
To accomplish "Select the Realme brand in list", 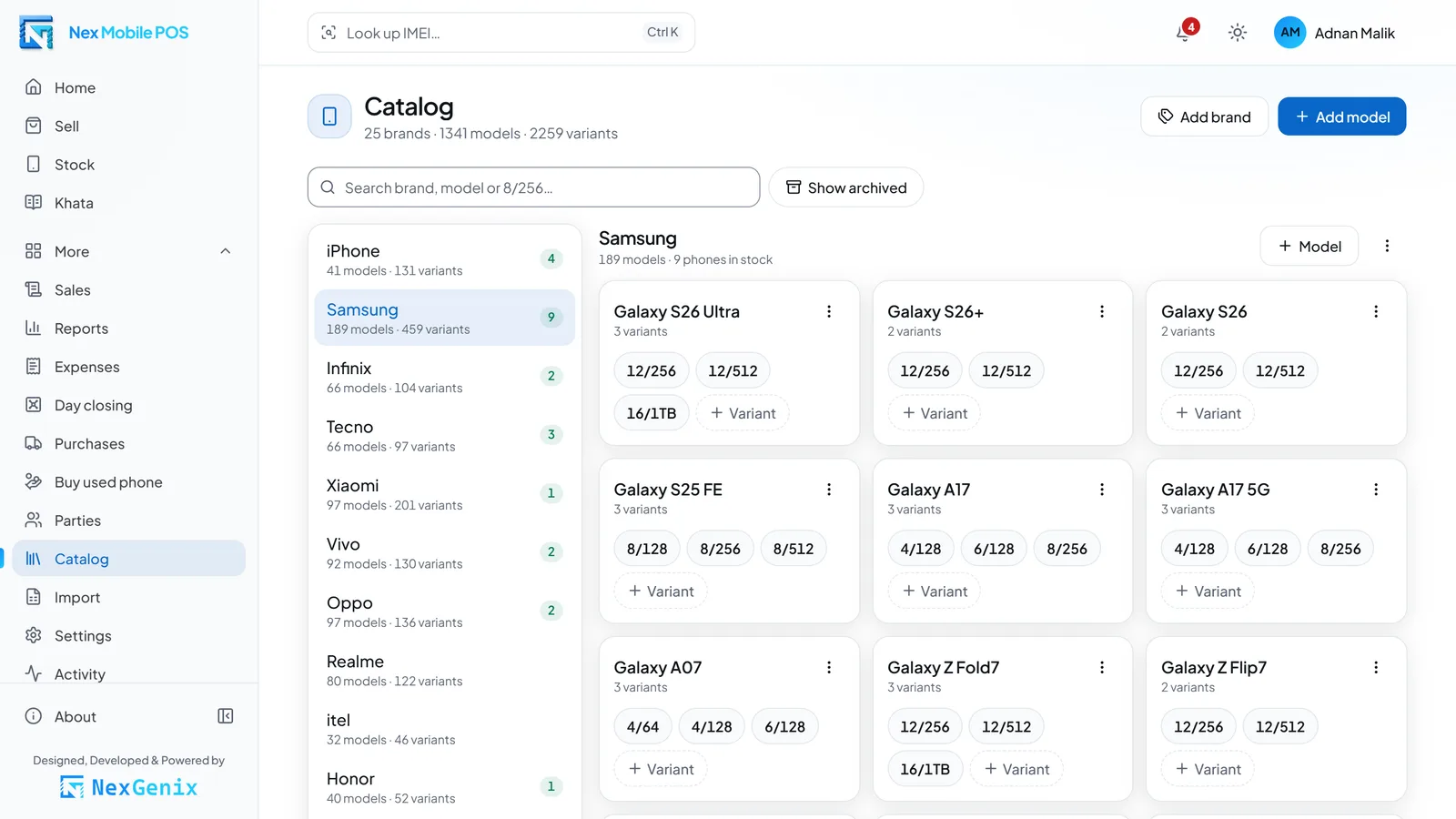I will [444, 670].
